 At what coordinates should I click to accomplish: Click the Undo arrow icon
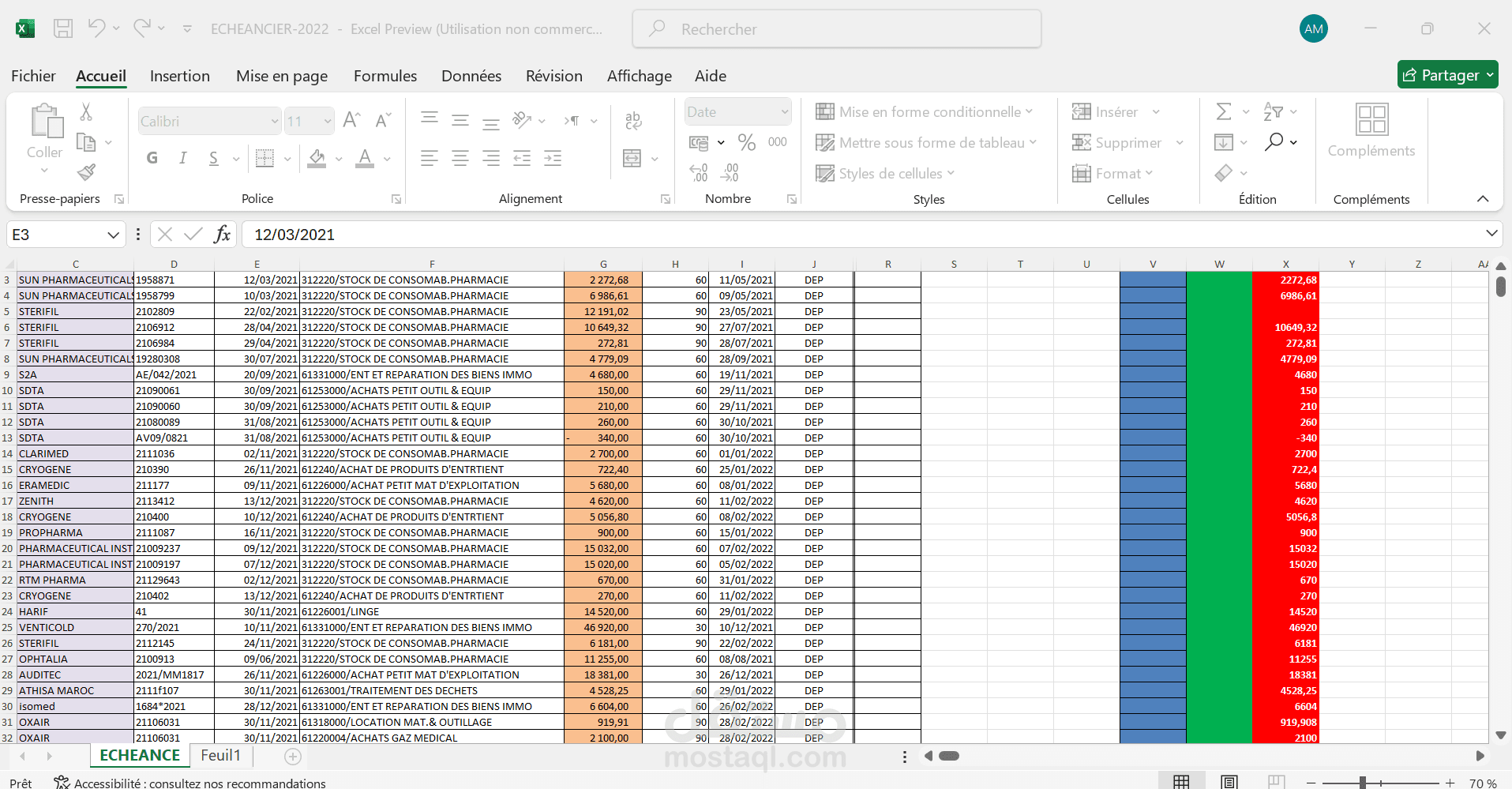click(96, 28)
